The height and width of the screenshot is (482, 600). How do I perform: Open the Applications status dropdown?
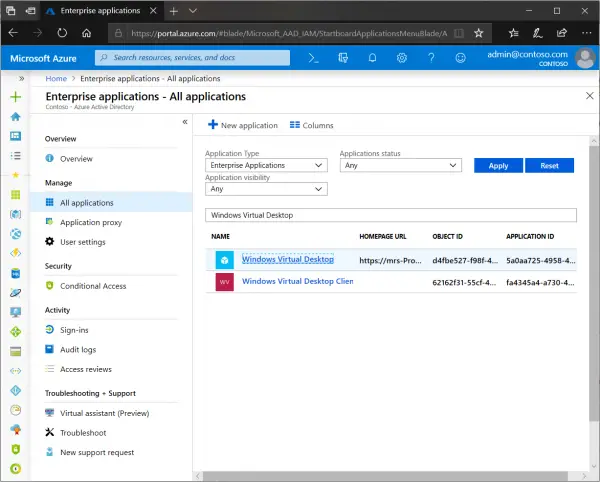pyautogui.click(x=401, y=165)
